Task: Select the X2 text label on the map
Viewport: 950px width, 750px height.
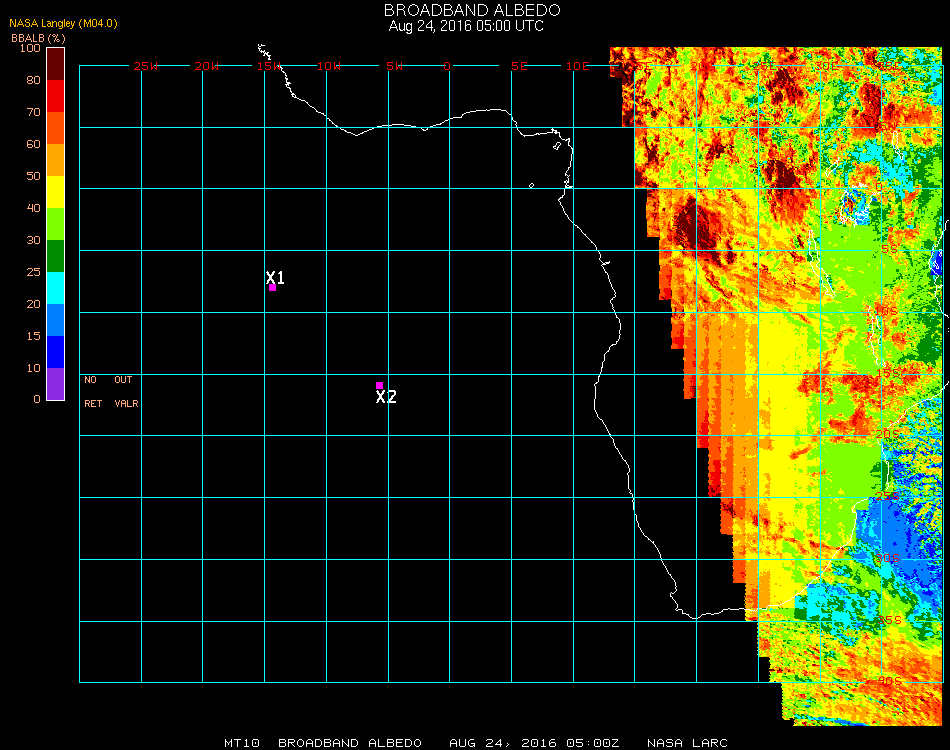Action: [386, 397]
